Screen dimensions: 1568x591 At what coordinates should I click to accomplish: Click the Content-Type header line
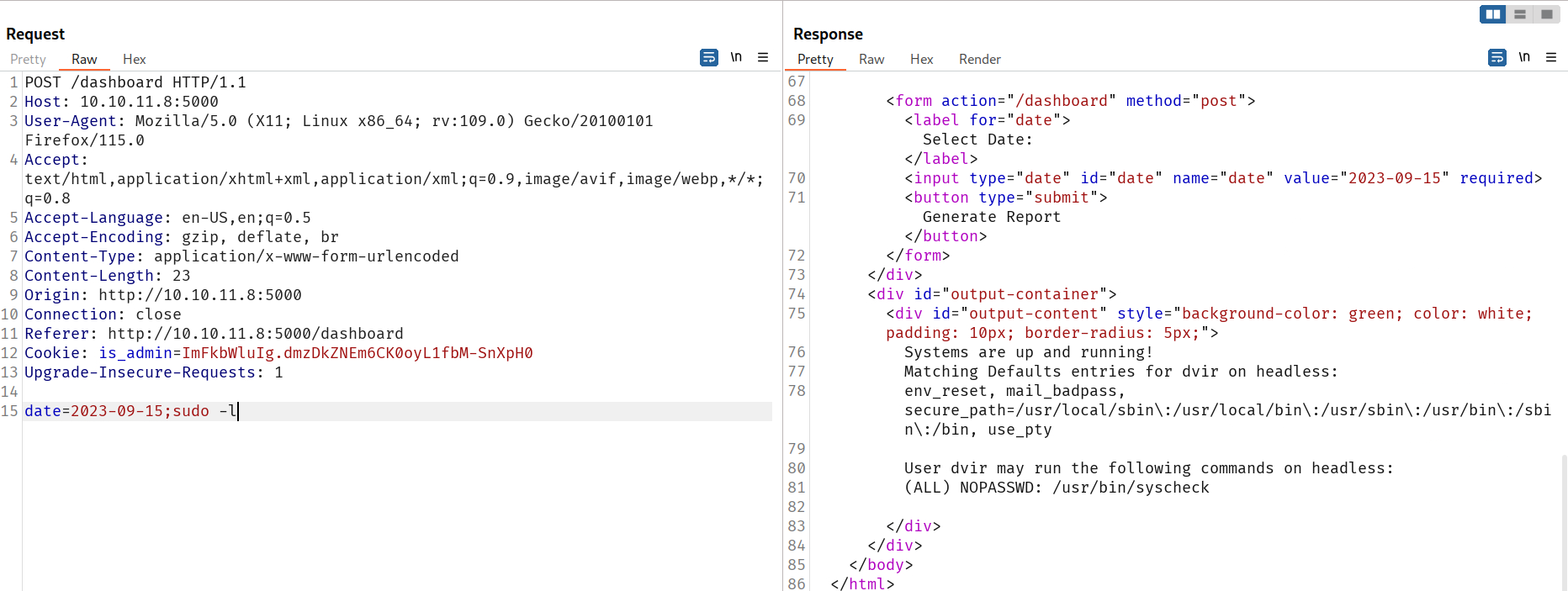(241, 256)
